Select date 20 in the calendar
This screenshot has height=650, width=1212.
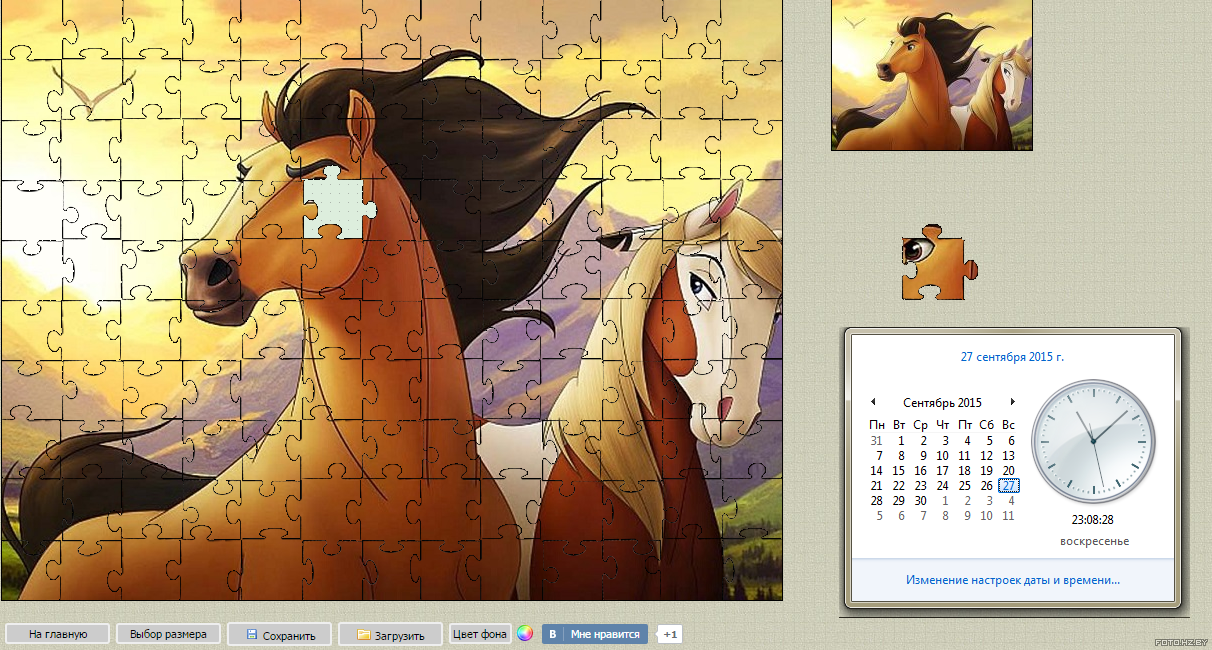pos(1009,471)
